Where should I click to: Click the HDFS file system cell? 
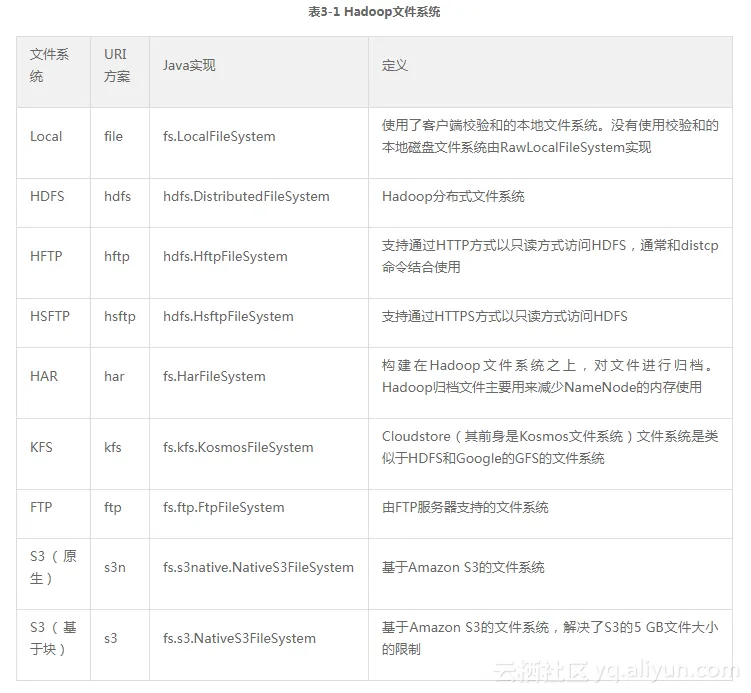pyautogui.click(x=53, y=203)
